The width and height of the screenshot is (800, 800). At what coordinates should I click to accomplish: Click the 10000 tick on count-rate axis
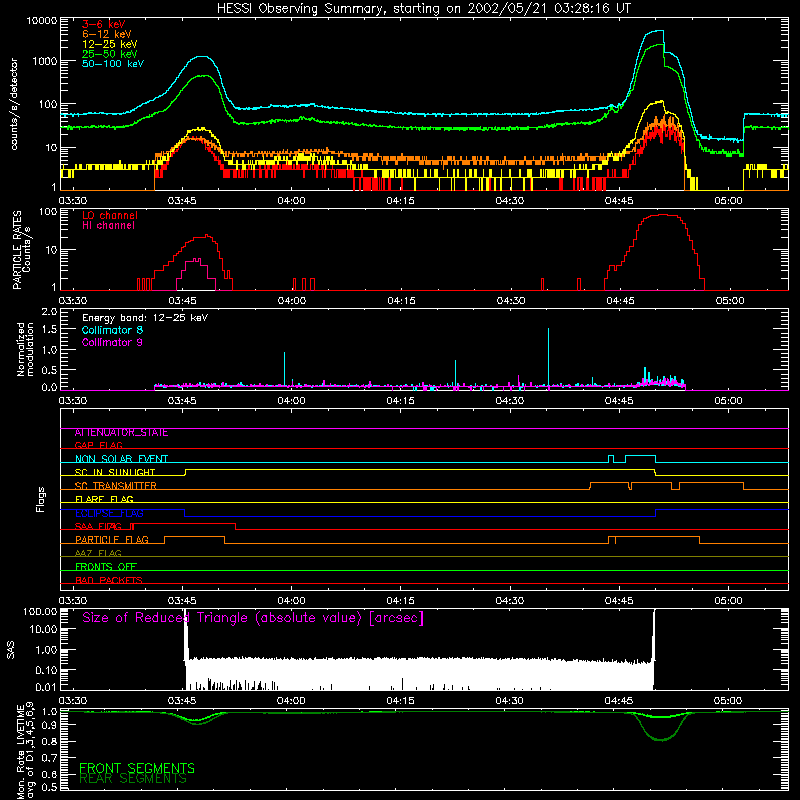tap(42, 21)
